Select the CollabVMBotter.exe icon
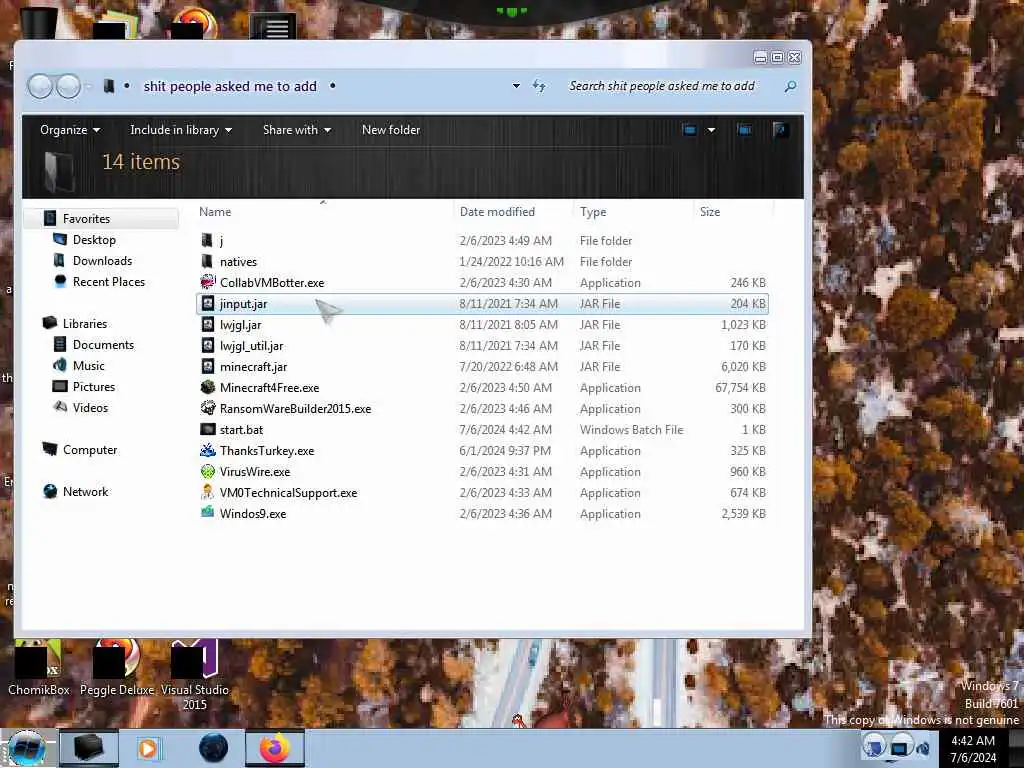1024x768 pixels. pos(208,282)
